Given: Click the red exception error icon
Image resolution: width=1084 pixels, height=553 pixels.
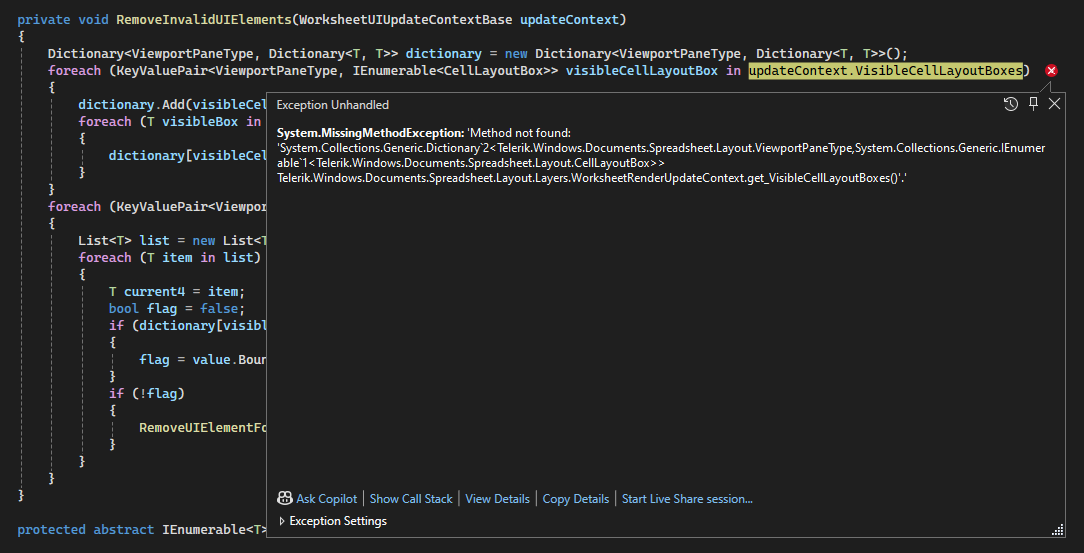Looking at the screenshot, I should (1051, 71).
